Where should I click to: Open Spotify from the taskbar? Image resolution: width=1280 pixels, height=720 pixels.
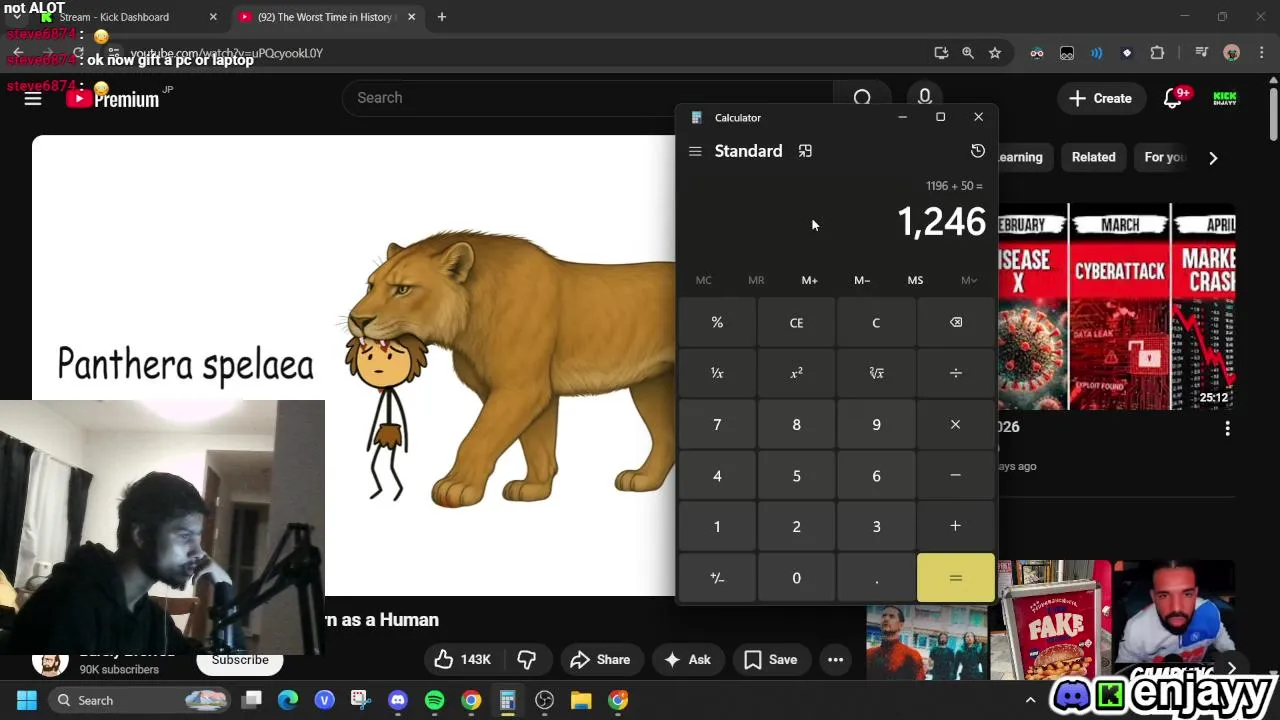click(434, 700)
